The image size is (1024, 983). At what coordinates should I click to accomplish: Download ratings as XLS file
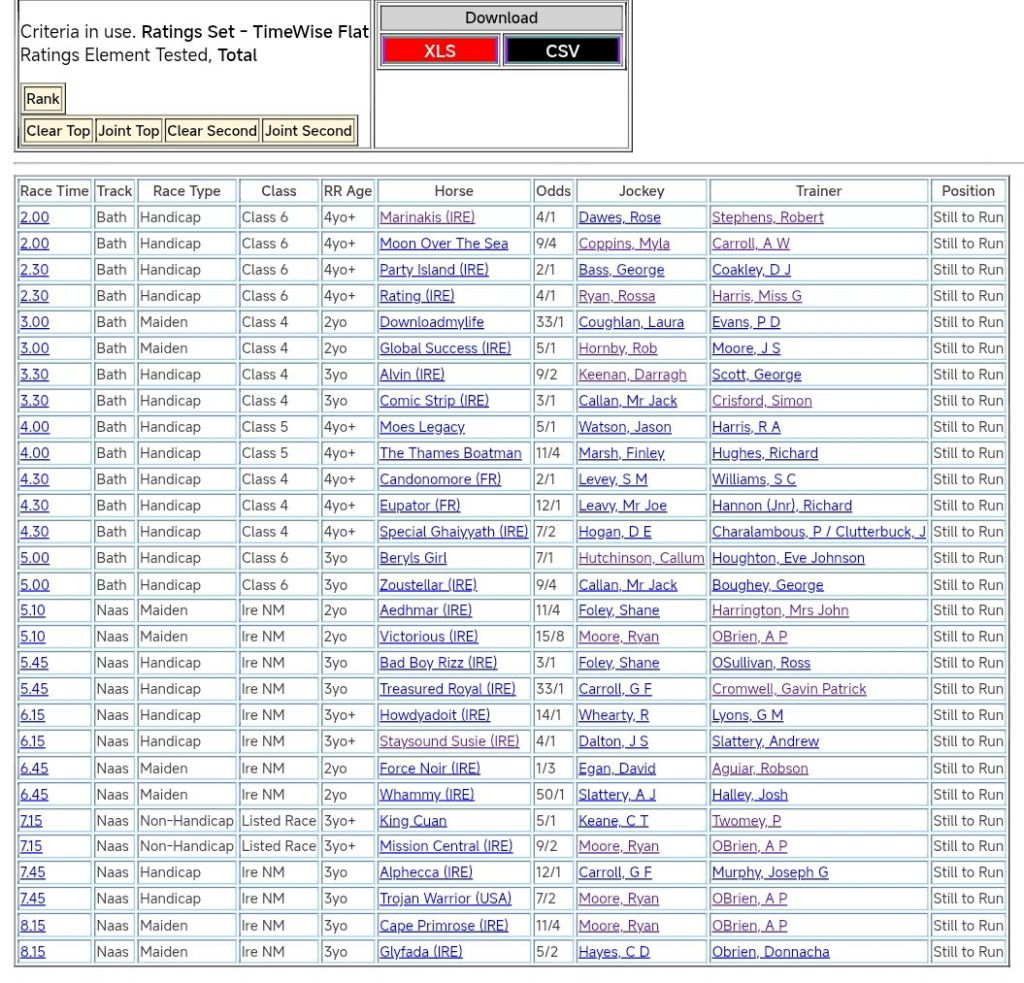pyautogui.click(x=439, y=51)
